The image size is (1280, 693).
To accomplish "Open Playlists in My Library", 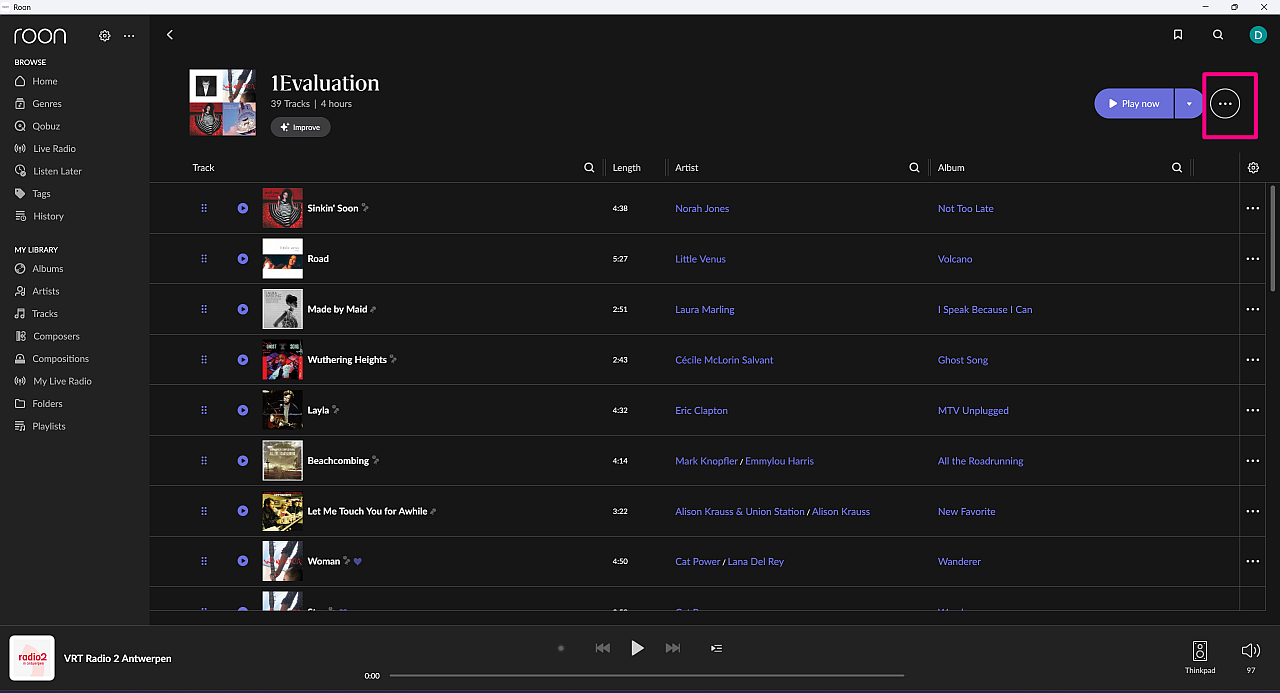I will [49, 426].
